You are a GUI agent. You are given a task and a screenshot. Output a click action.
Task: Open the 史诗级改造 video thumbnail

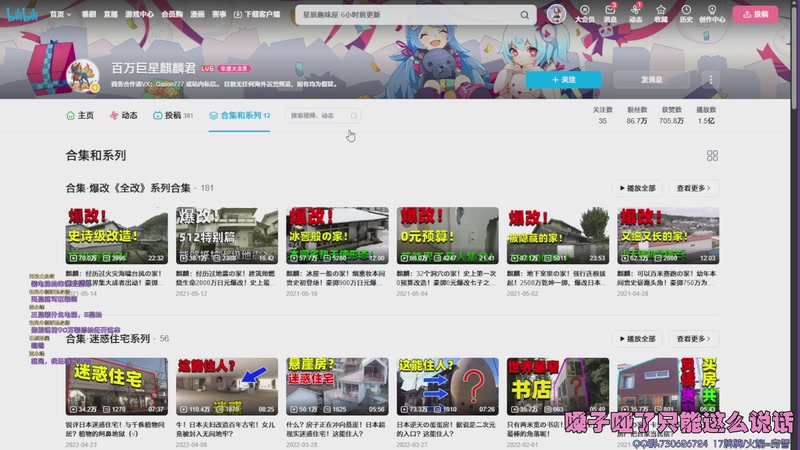(116, 236)
